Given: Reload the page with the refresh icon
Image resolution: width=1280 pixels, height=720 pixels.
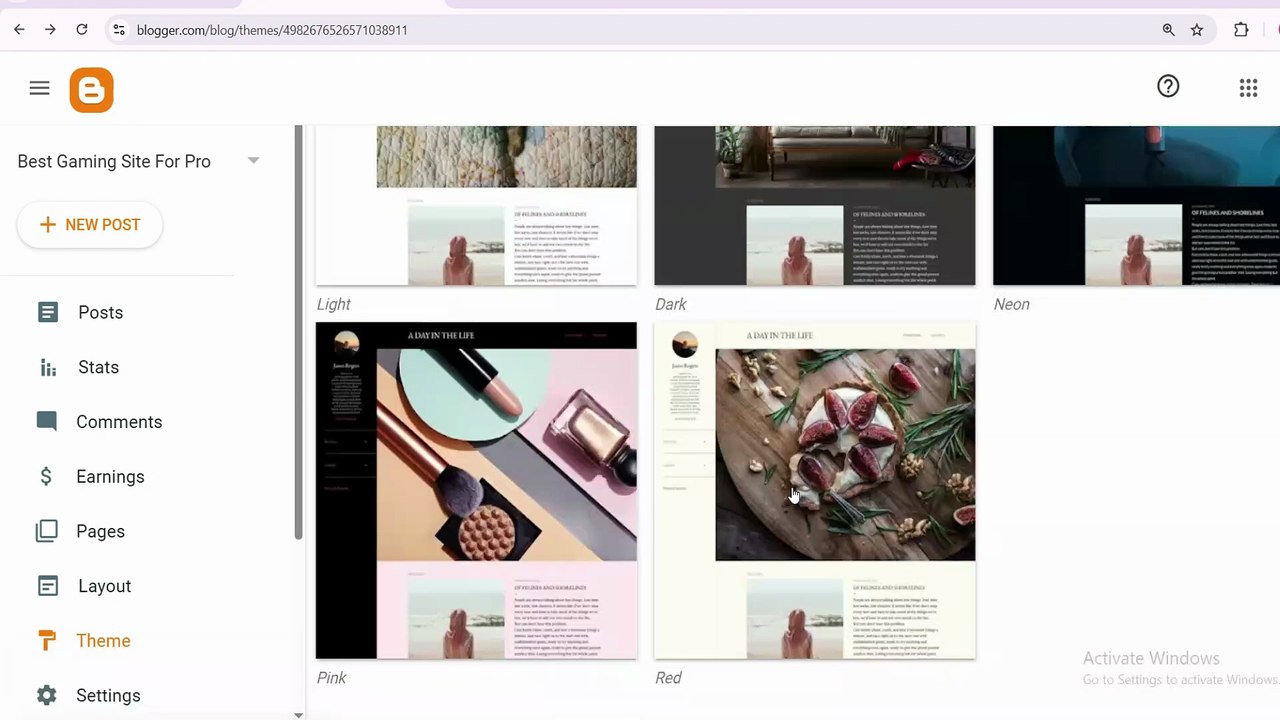Looking at the screenshot, I should (82, 30).
